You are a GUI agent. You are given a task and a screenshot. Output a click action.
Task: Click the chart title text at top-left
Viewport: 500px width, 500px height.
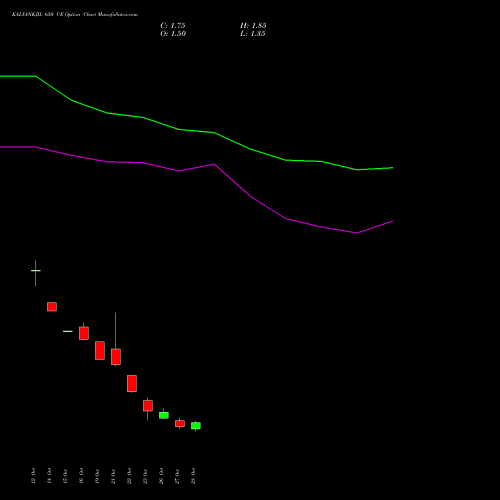coord(75,15)
